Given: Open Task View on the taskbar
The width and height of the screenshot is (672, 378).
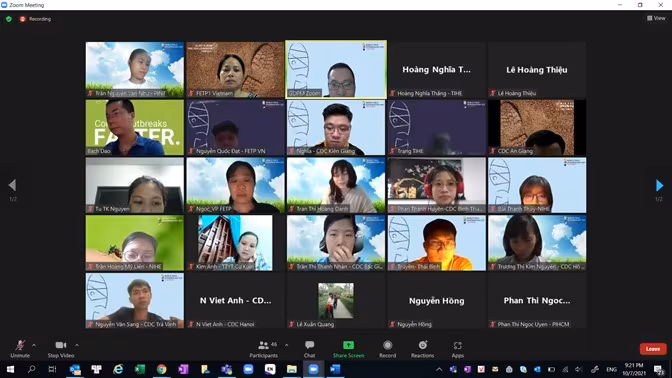Looking at the screenshot, I should pos(52,369).
